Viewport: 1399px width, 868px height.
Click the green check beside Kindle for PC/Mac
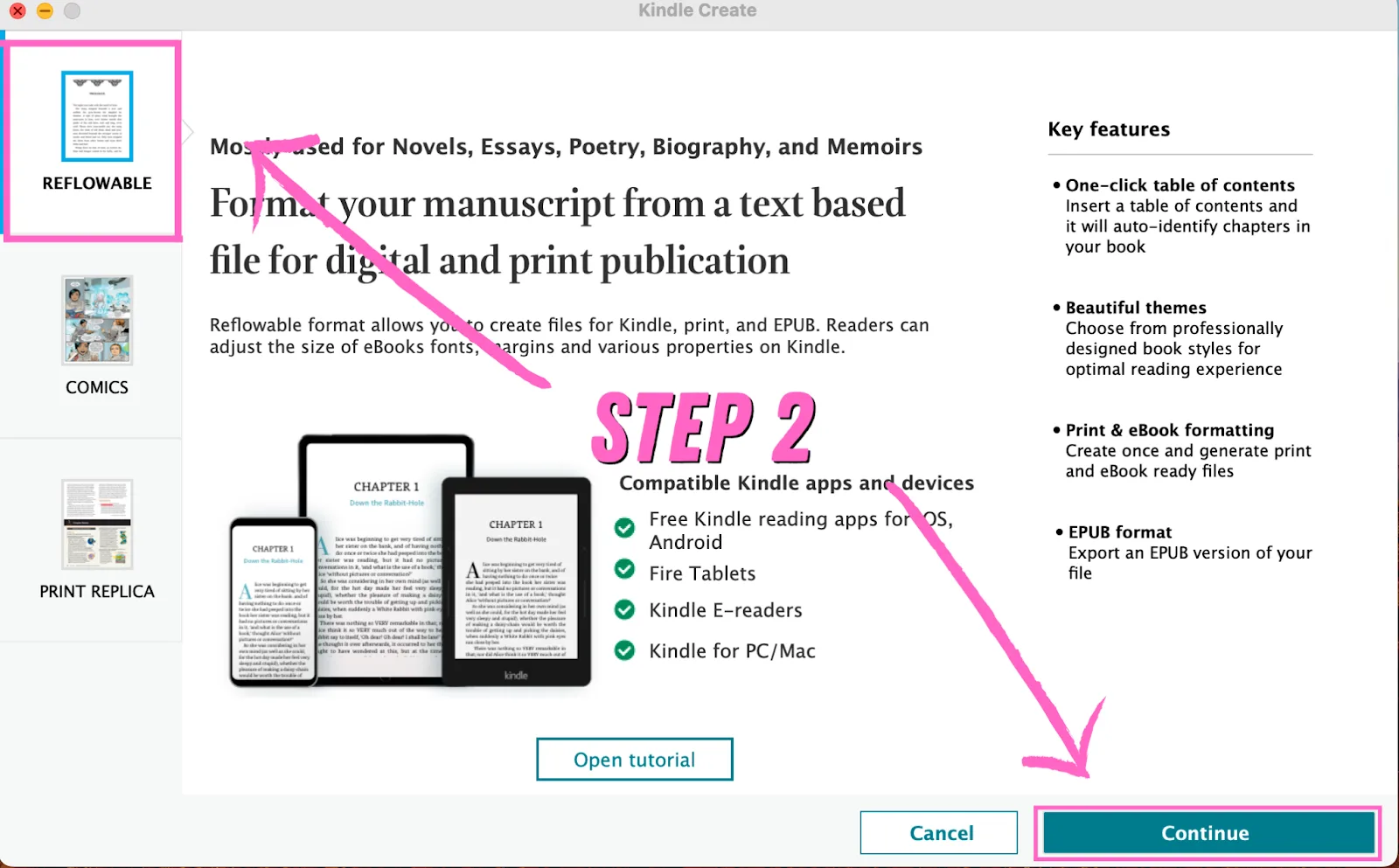(624, 650)
